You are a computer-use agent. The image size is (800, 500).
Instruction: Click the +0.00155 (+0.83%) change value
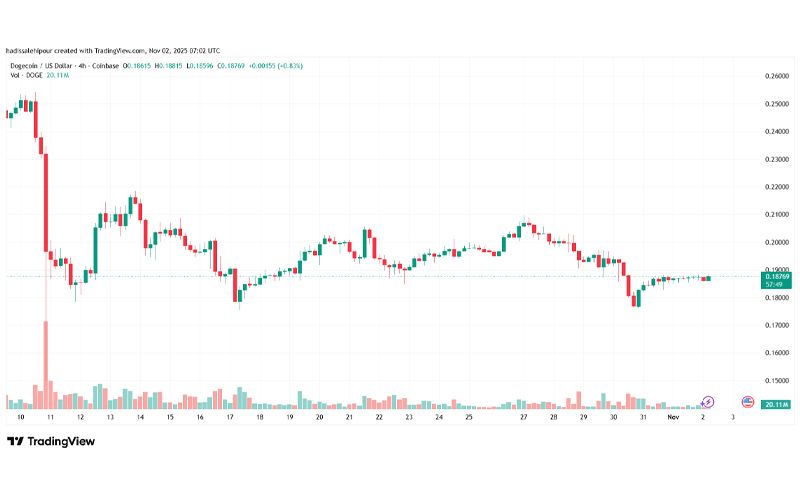(276, 66)
